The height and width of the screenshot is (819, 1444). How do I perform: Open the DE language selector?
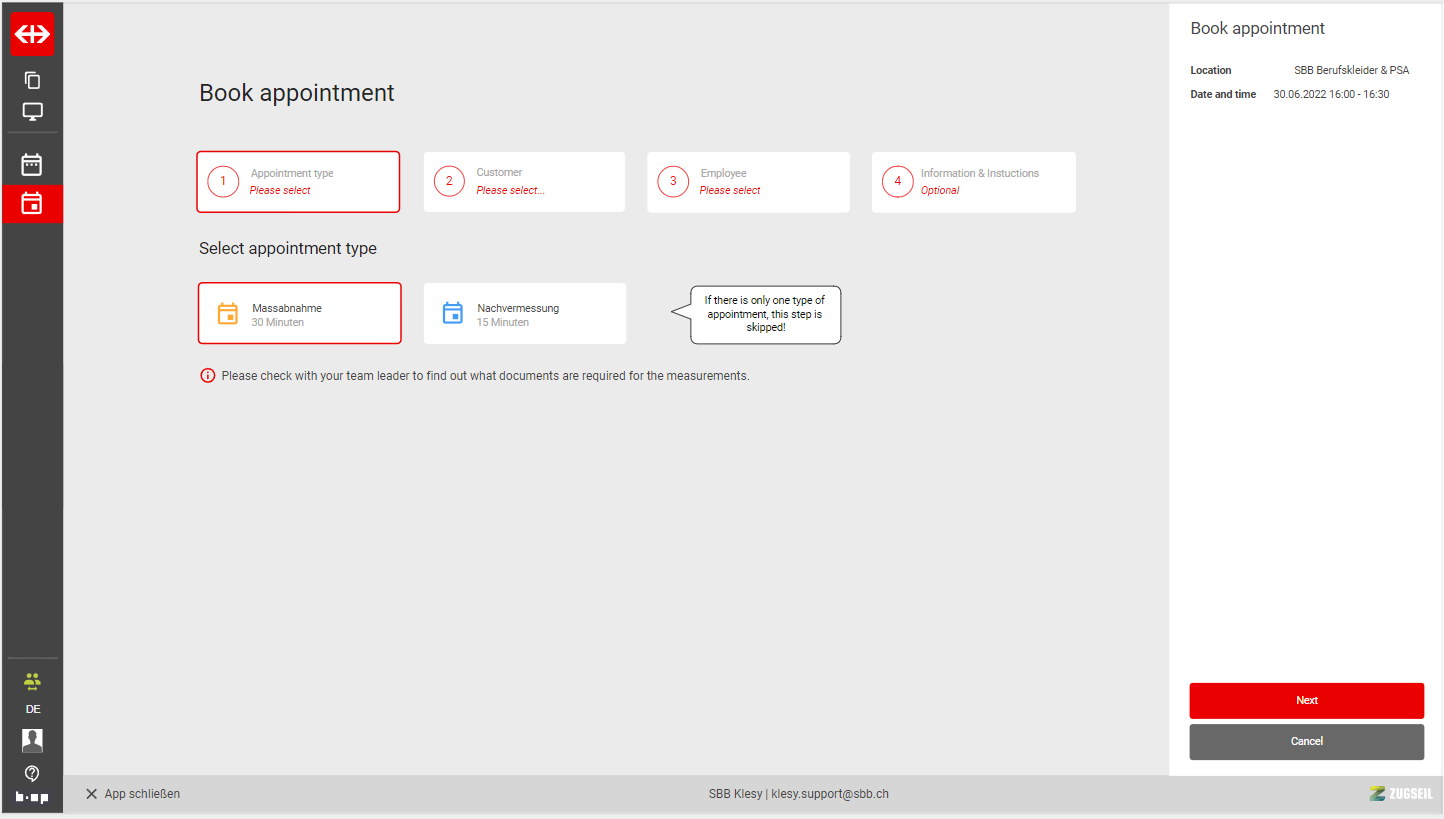coord(33,709)
